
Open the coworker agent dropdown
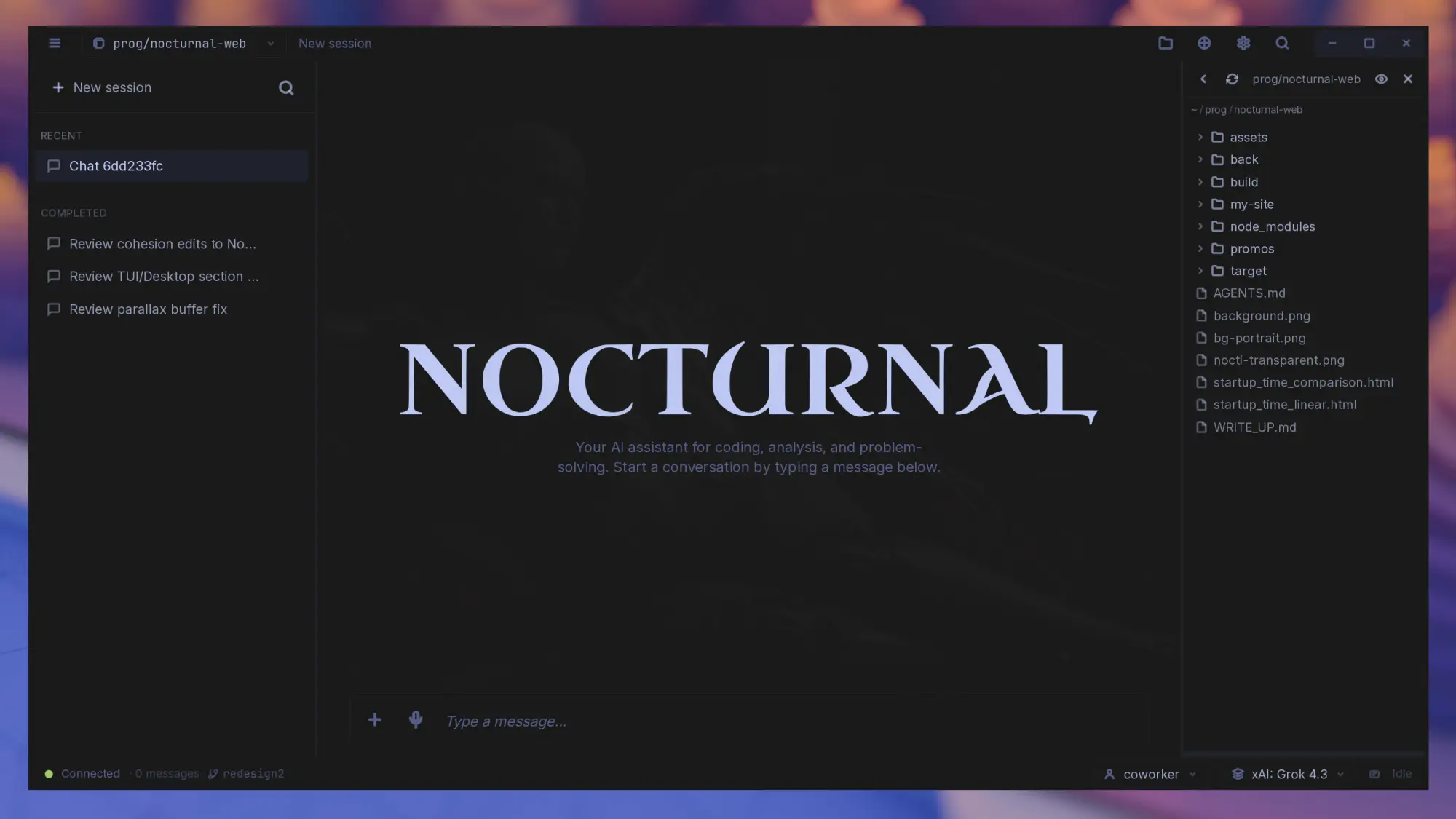(1150, 775)
